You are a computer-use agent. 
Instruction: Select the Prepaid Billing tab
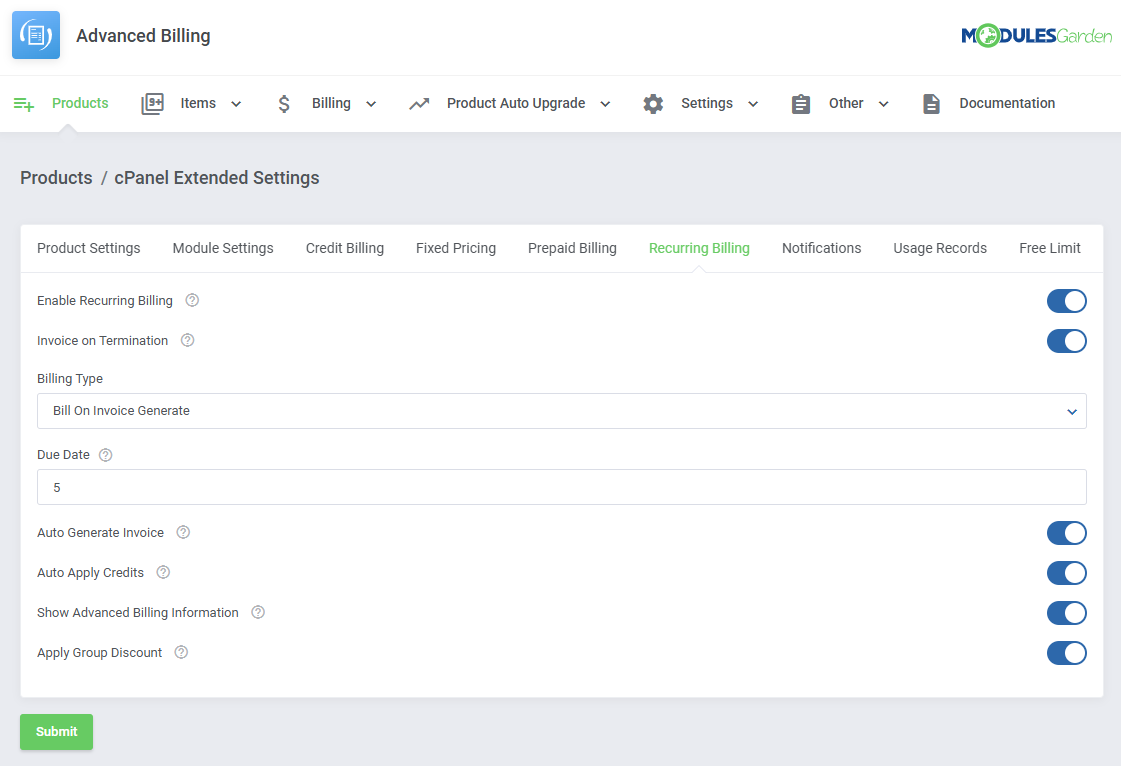pos(572,248)
